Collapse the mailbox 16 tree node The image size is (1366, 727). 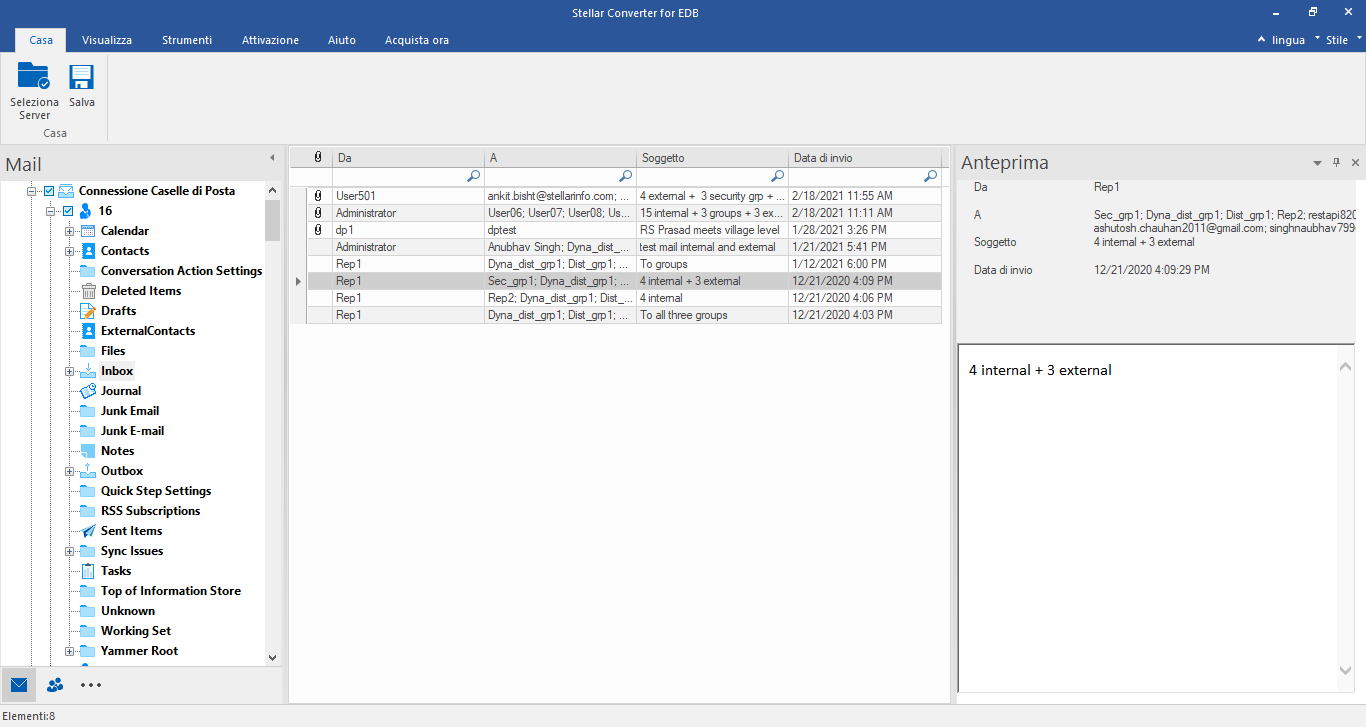click(51, 211)
